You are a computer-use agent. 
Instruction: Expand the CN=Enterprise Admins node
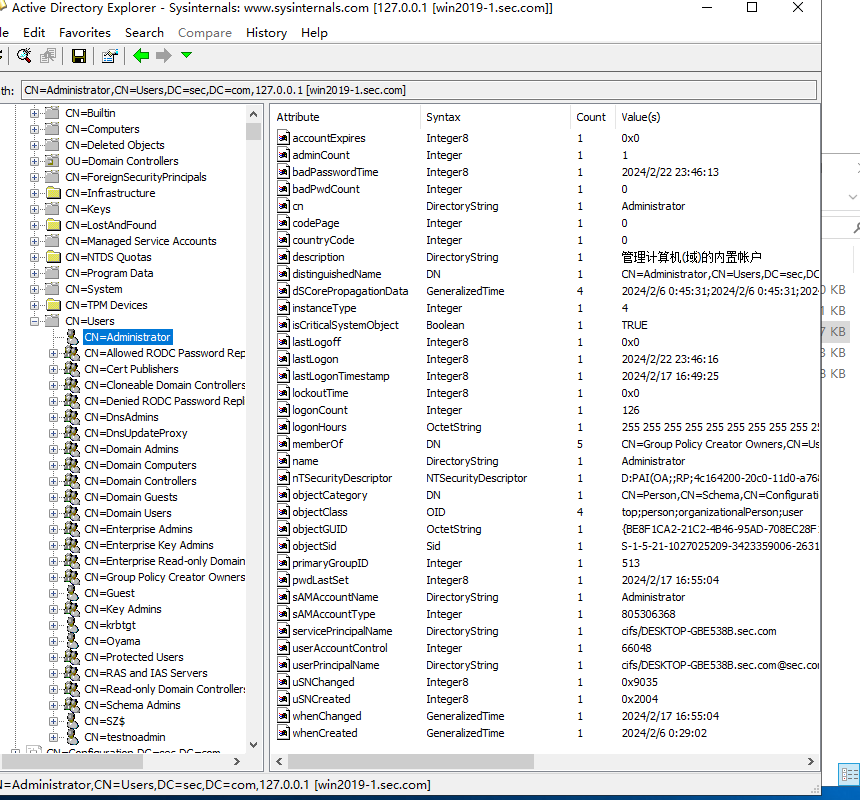pyautogui.click(x=54, y=529)
